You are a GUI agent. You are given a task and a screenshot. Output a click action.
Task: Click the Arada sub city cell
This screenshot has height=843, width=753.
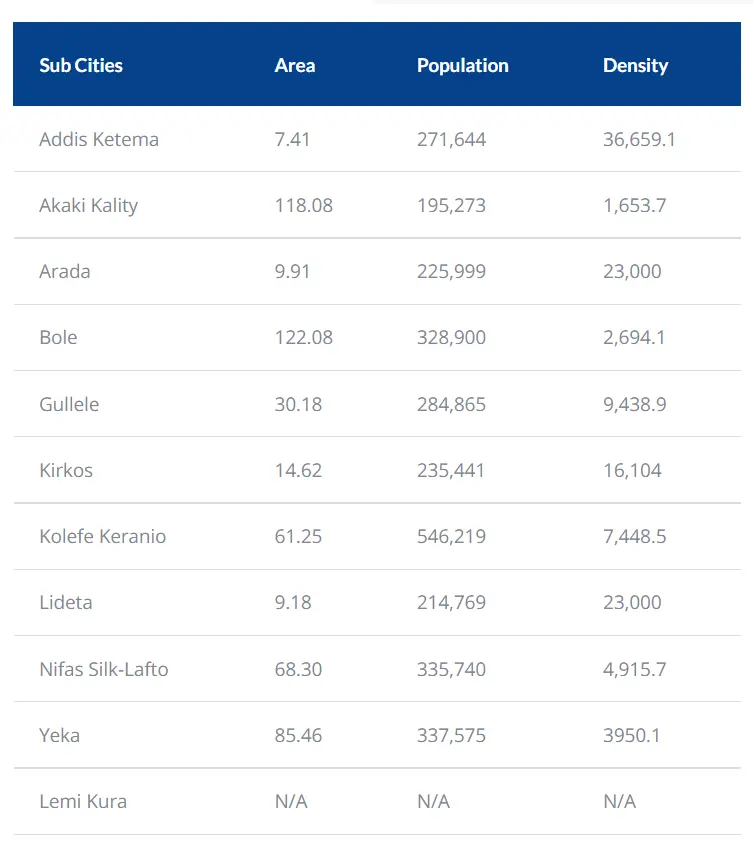click(65, 271)
